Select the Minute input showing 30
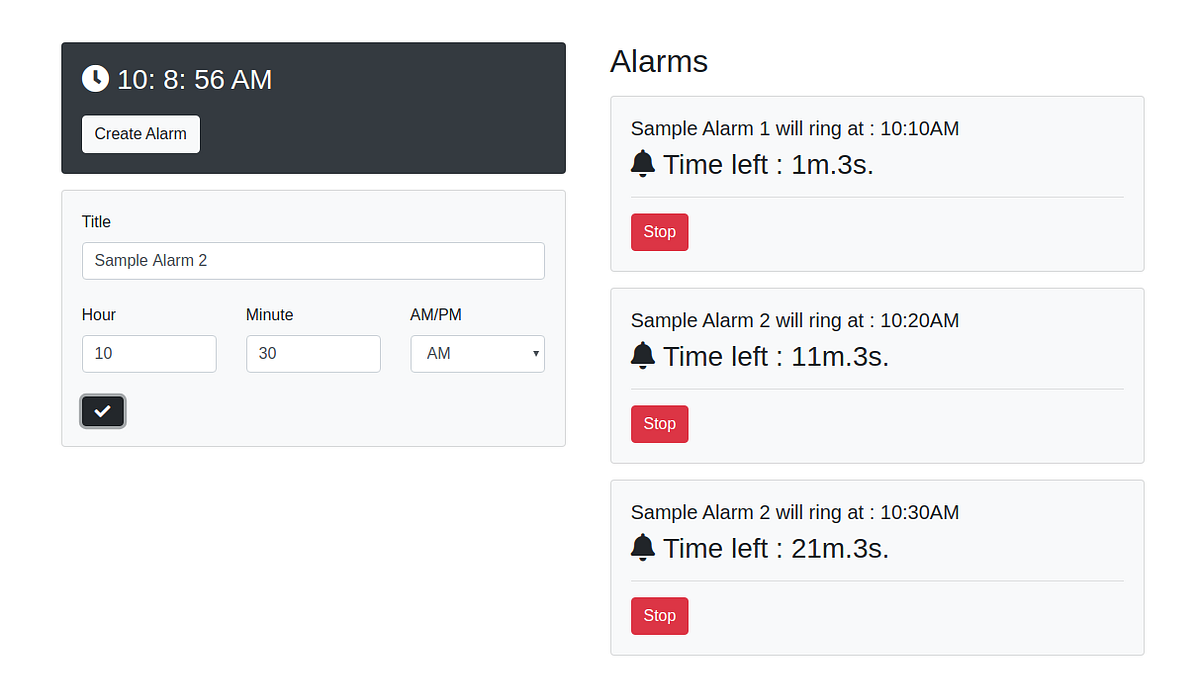Viewport: 1200px width, 694px height. tap(313, 353)
